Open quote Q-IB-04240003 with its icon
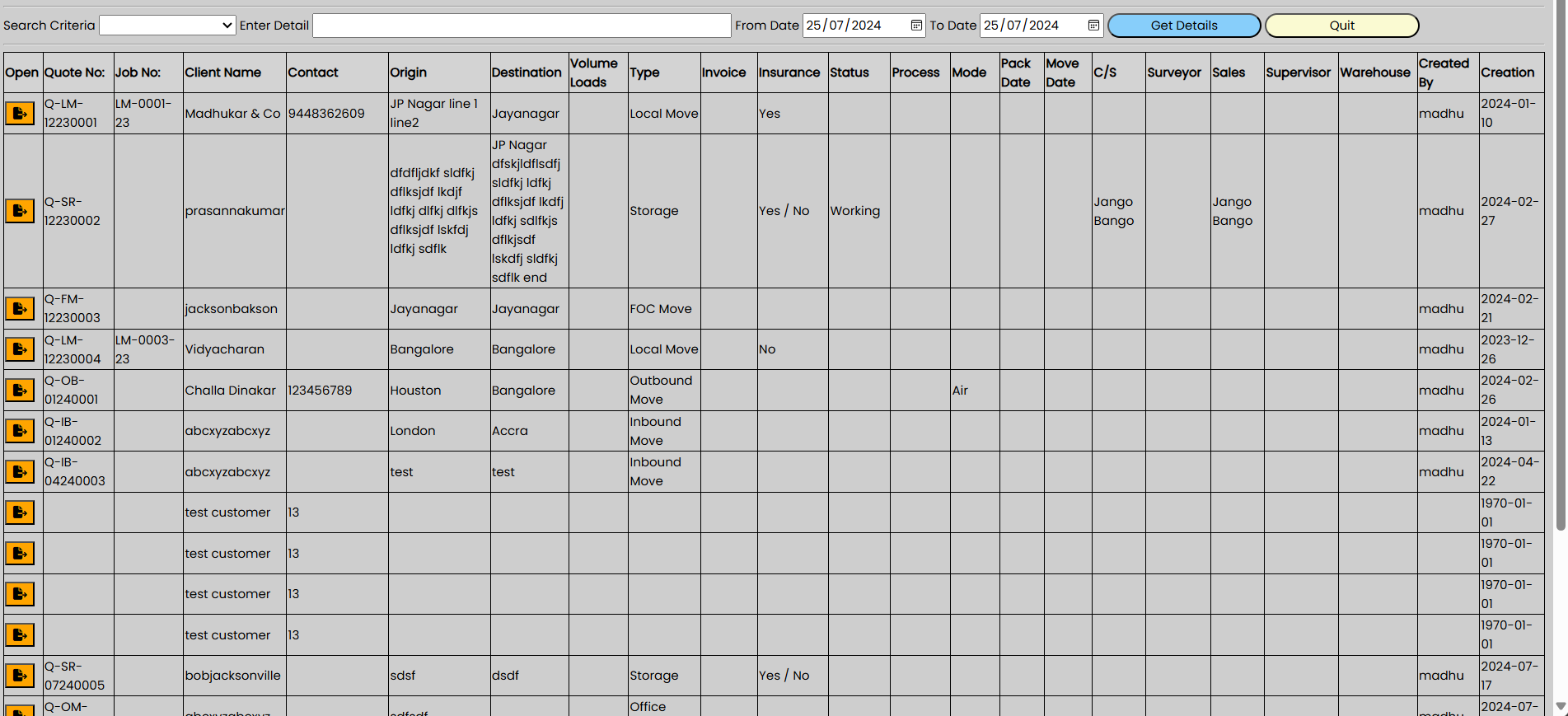 20,472
